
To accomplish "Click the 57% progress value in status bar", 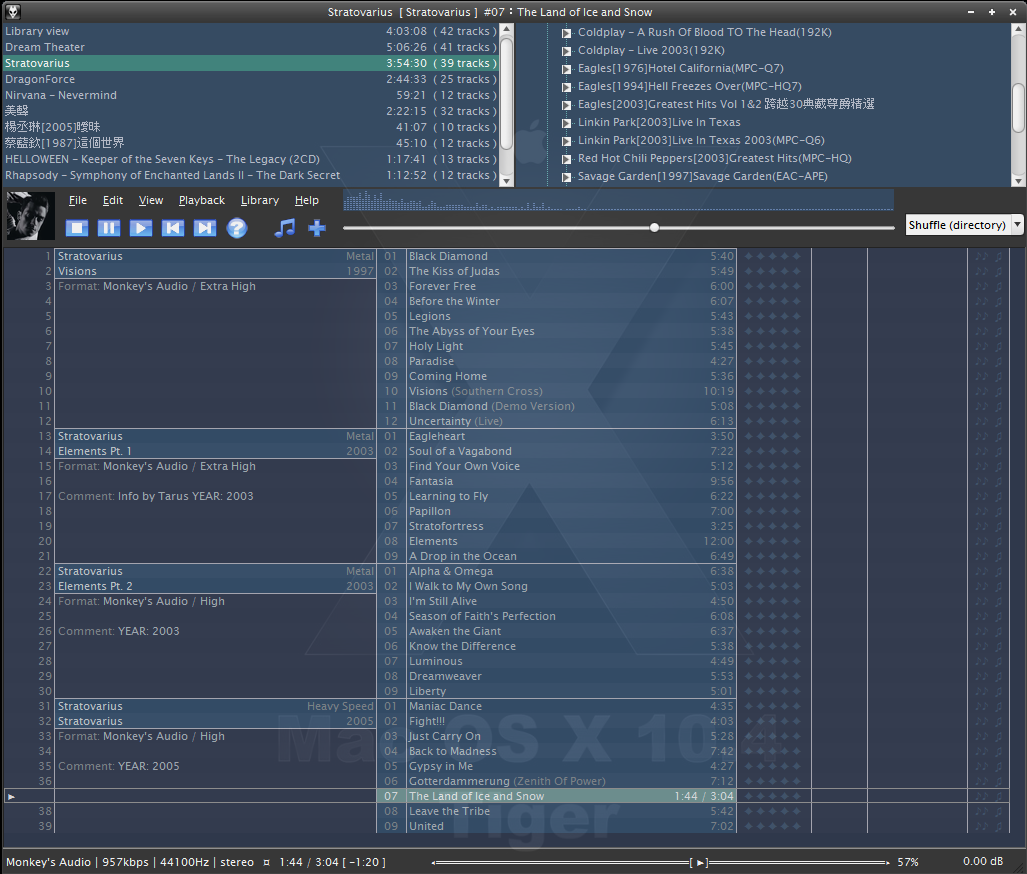I will pos(908,862).
